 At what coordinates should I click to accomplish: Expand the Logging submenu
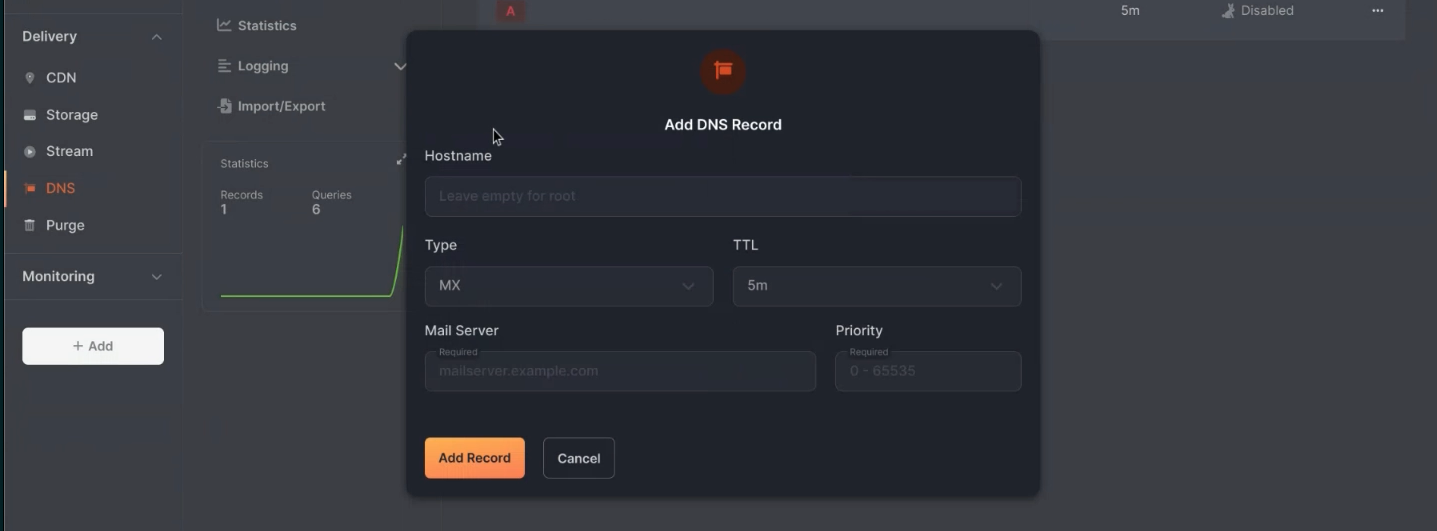tap(400, 66)
